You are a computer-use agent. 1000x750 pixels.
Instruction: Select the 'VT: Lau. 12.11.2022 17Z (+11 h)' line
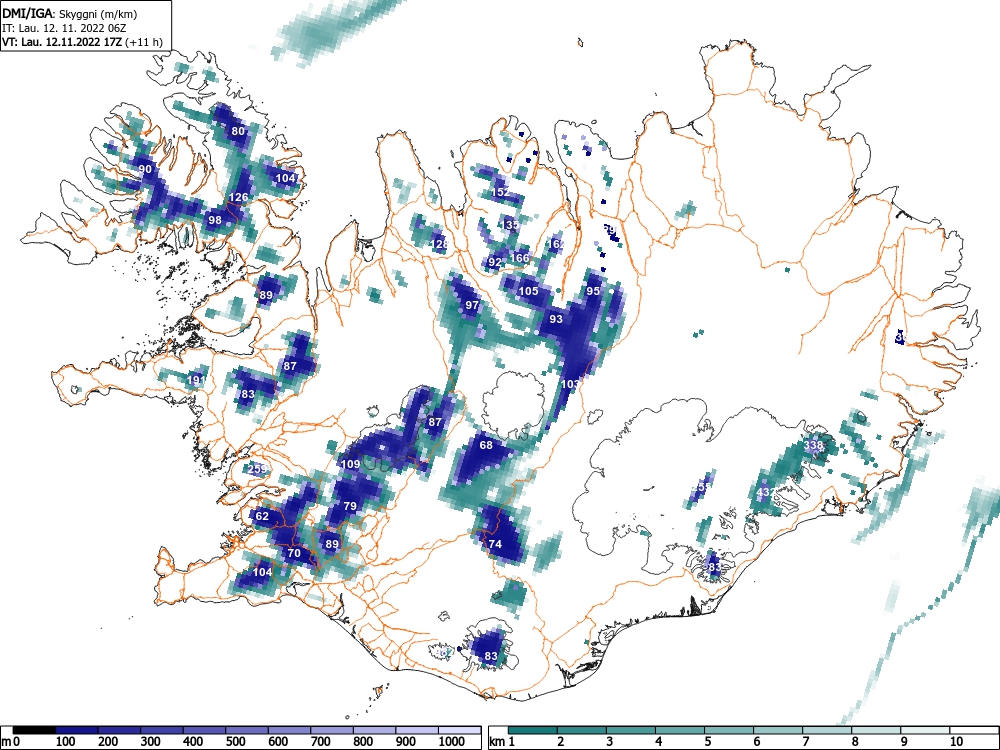tap(82, 42)
